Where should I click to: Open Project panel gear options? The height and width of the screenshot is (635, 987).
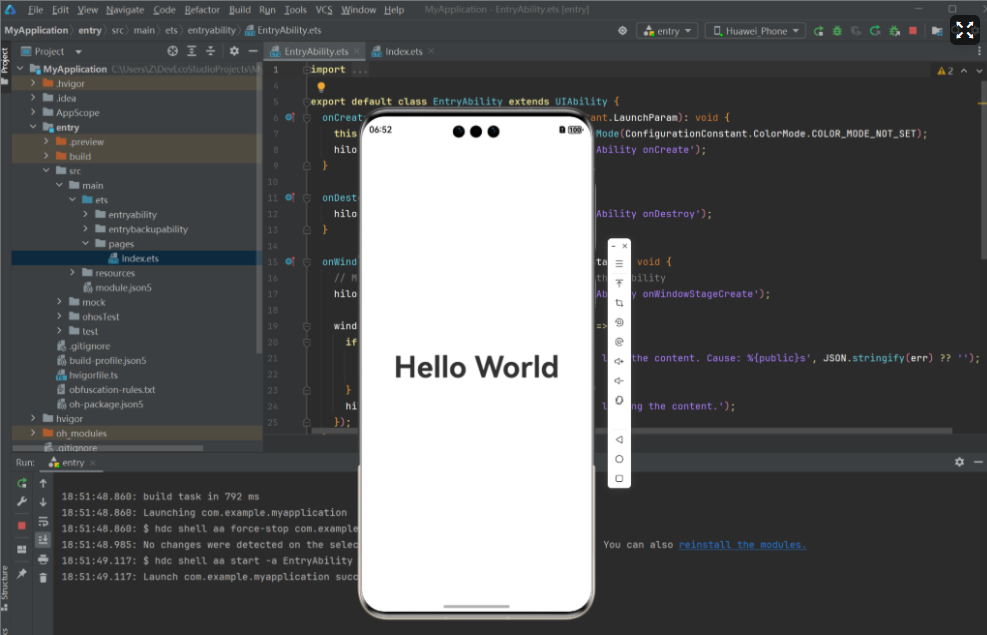(234, 51)
